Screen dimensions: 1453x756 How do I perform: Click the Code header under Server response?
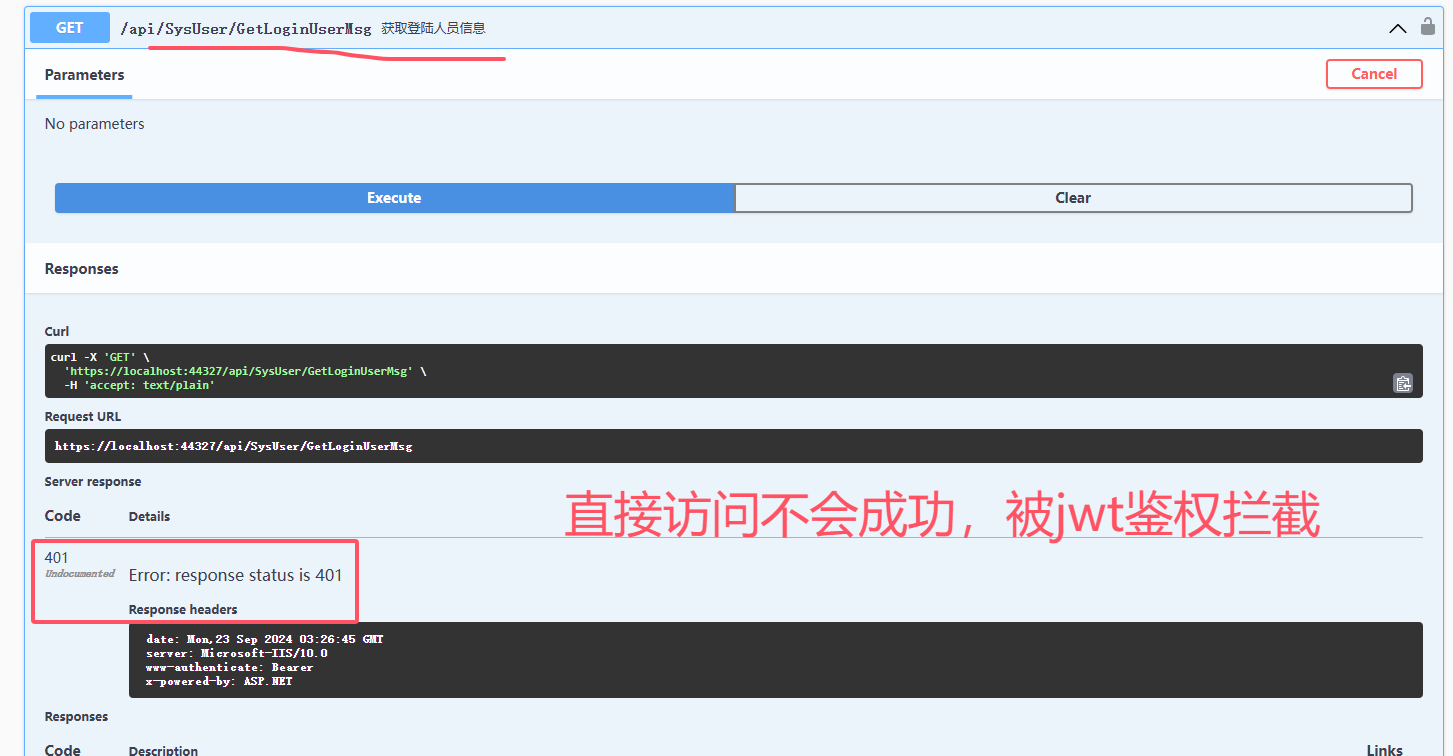coord(63,516)
